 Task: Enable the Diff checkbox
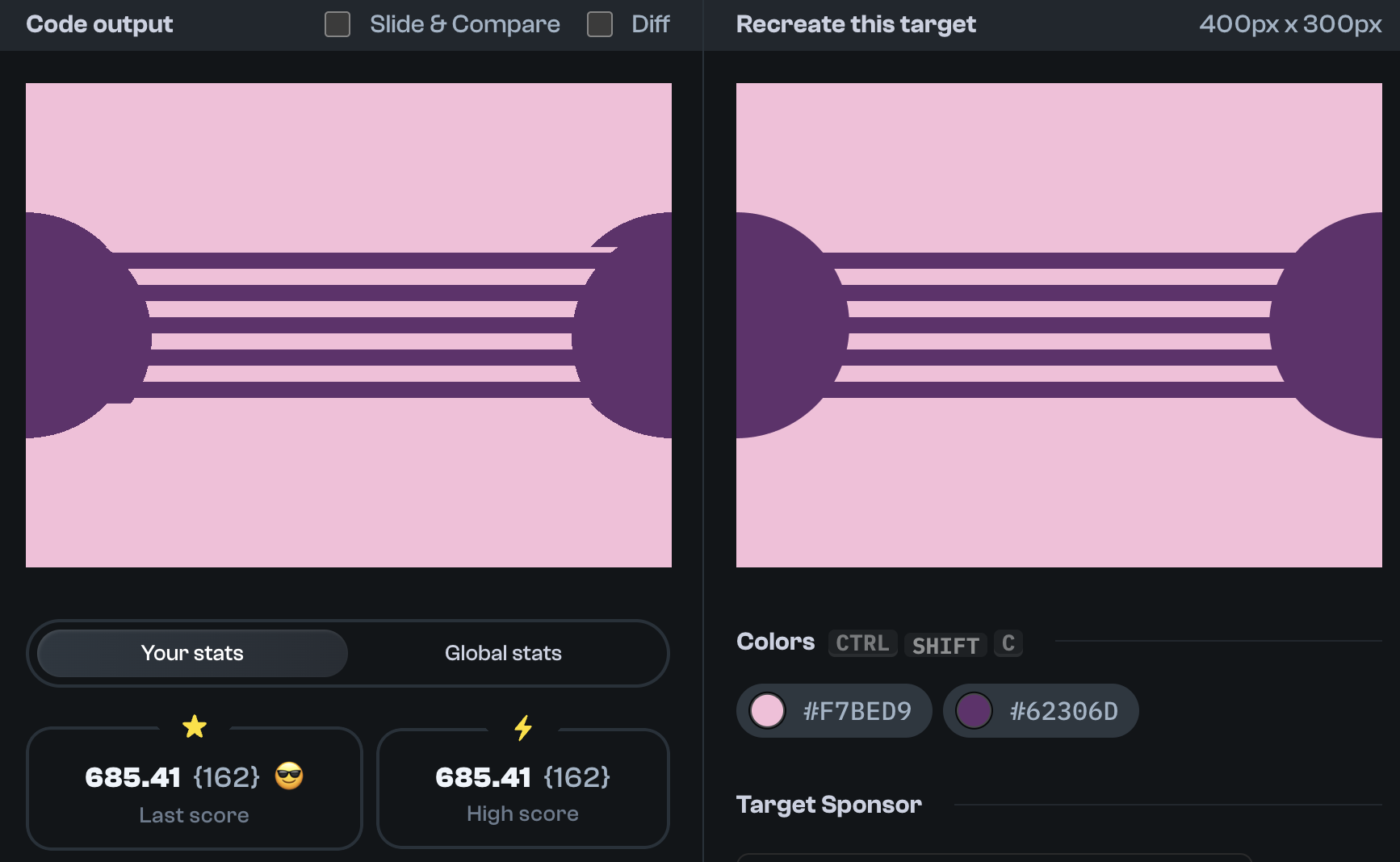tap(600, 24)
